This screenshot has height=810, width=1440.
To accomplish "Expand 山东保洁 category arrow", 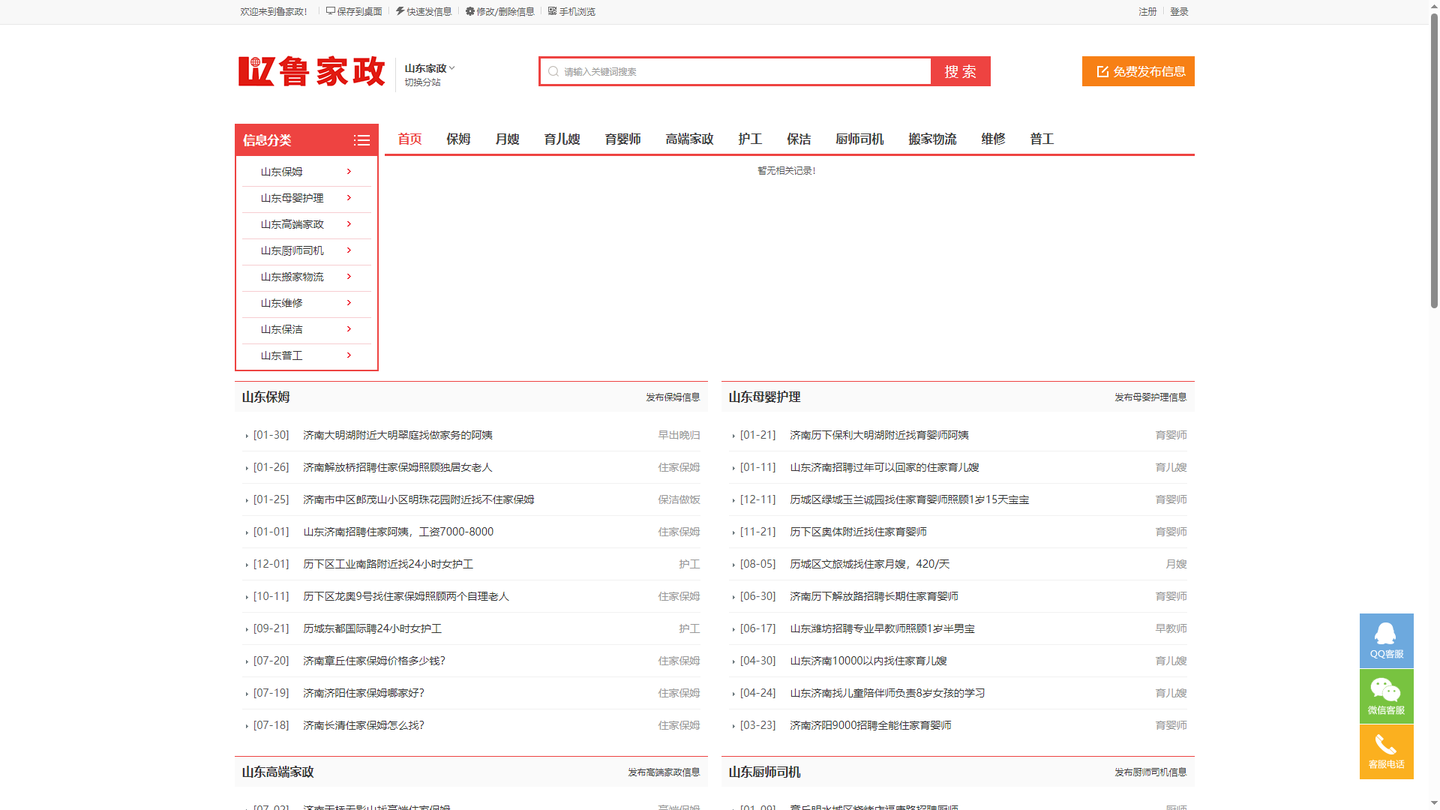I will (349, 329).
